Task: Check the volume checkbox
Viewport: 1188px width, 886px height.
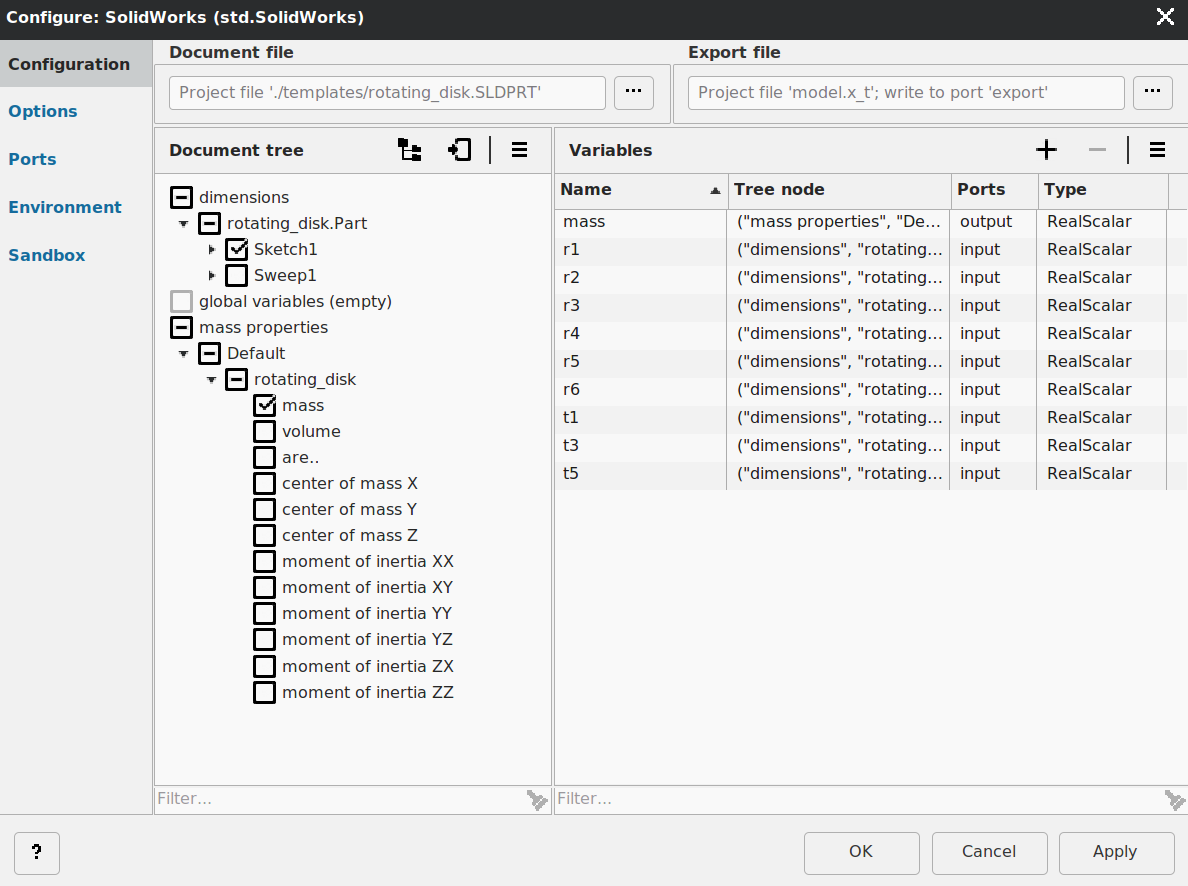Action: coord(264,431)
